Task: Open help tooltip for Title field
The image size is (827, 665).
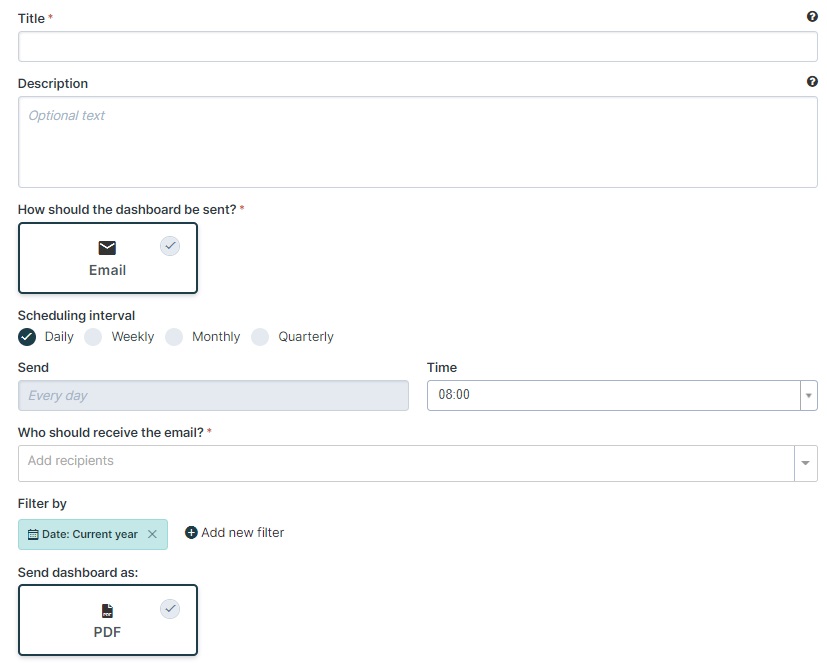Action: click(x=812, y=16)
